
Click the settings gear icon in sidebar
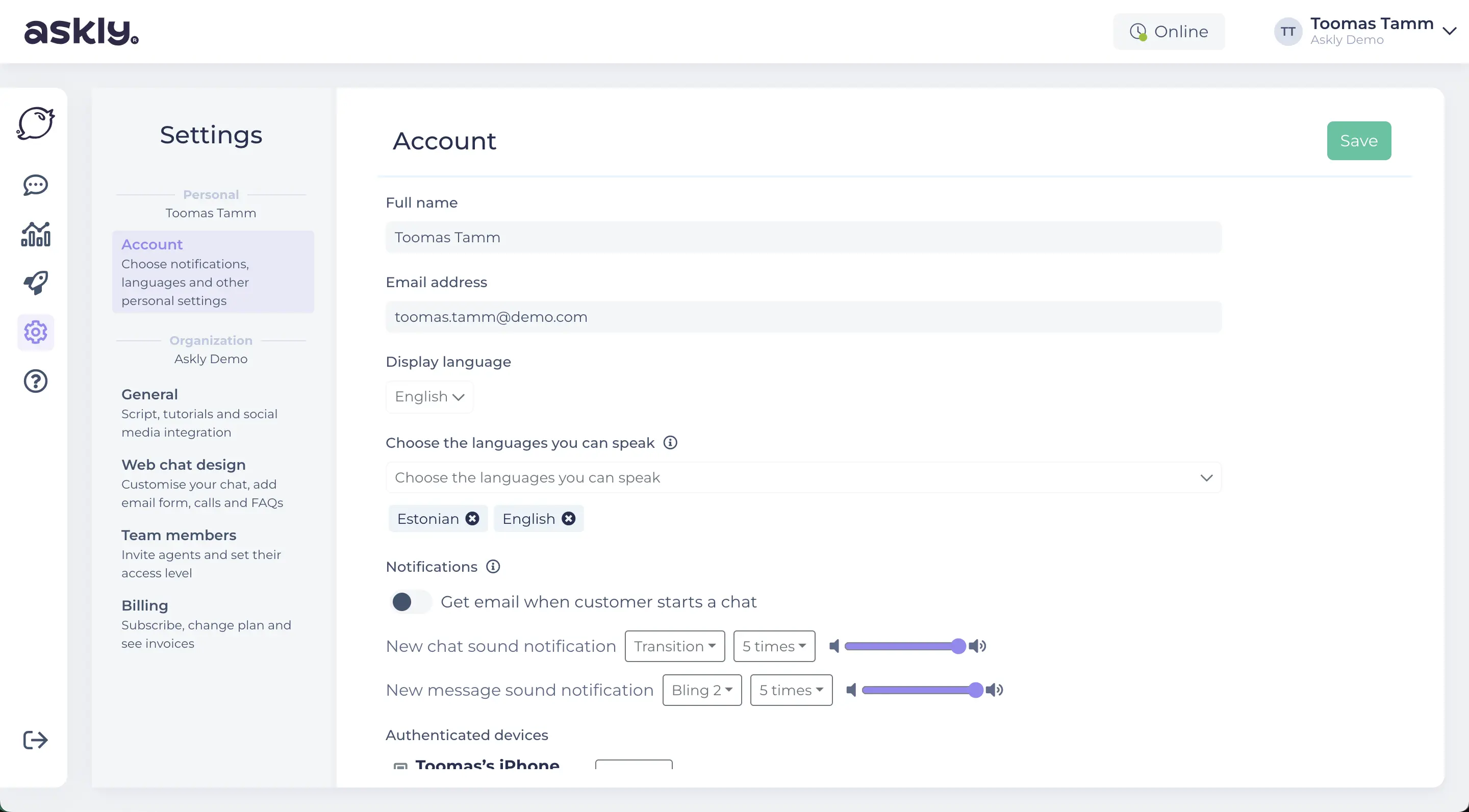(34, 331)
